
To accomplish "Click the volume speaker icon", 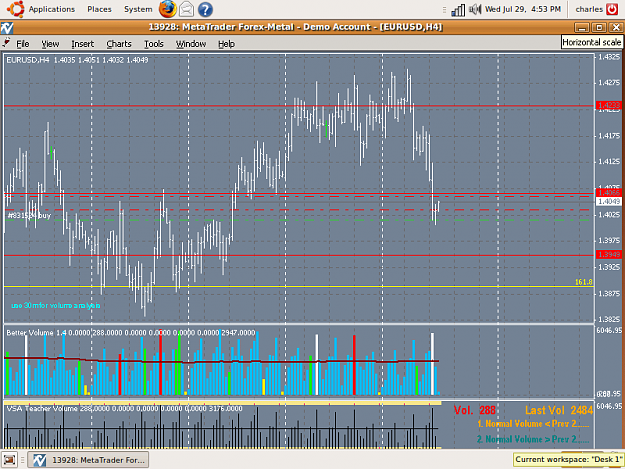I will point(475,9).
